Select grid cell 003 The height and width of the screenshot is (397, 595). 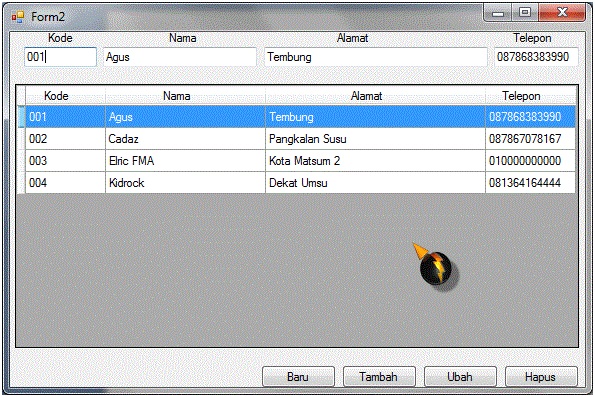(65, 161)
